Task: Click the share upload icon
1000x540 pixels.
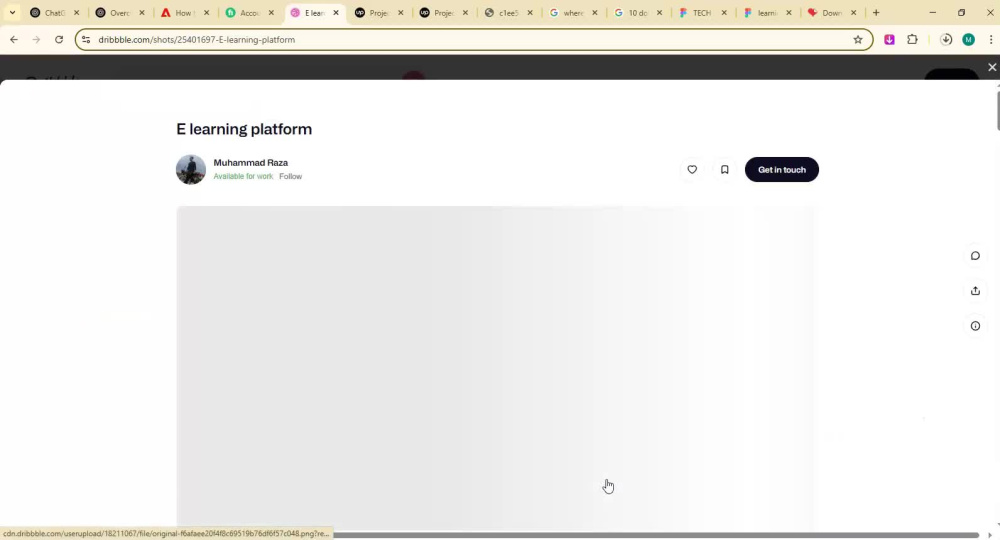Action: tap(975, 291)
